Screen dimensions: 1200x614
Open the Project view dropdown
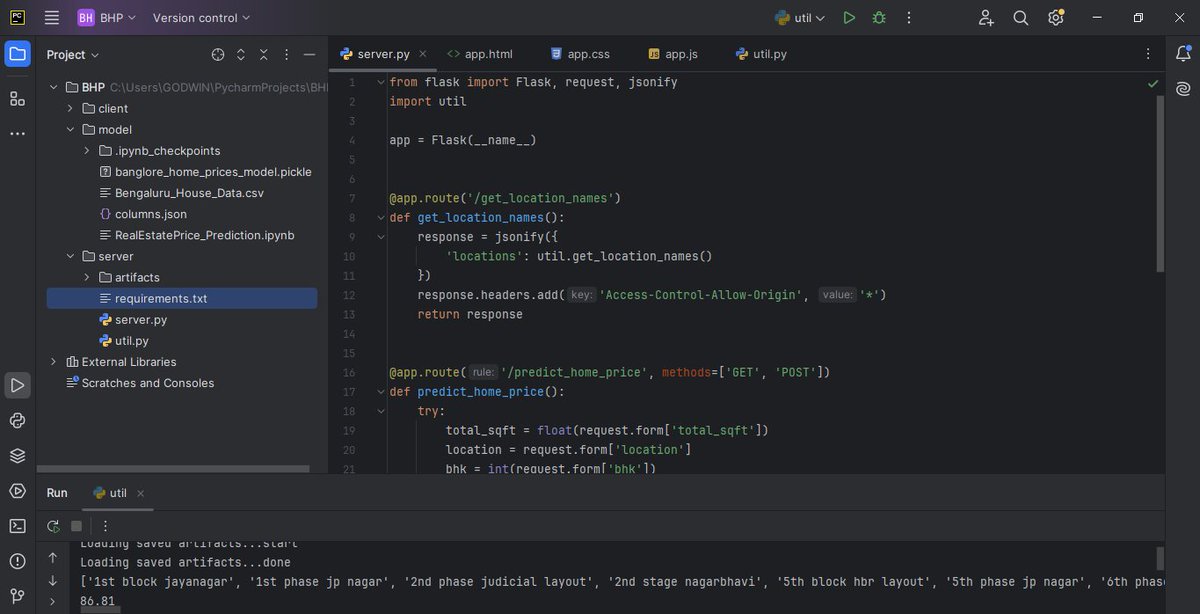point(73,55)
